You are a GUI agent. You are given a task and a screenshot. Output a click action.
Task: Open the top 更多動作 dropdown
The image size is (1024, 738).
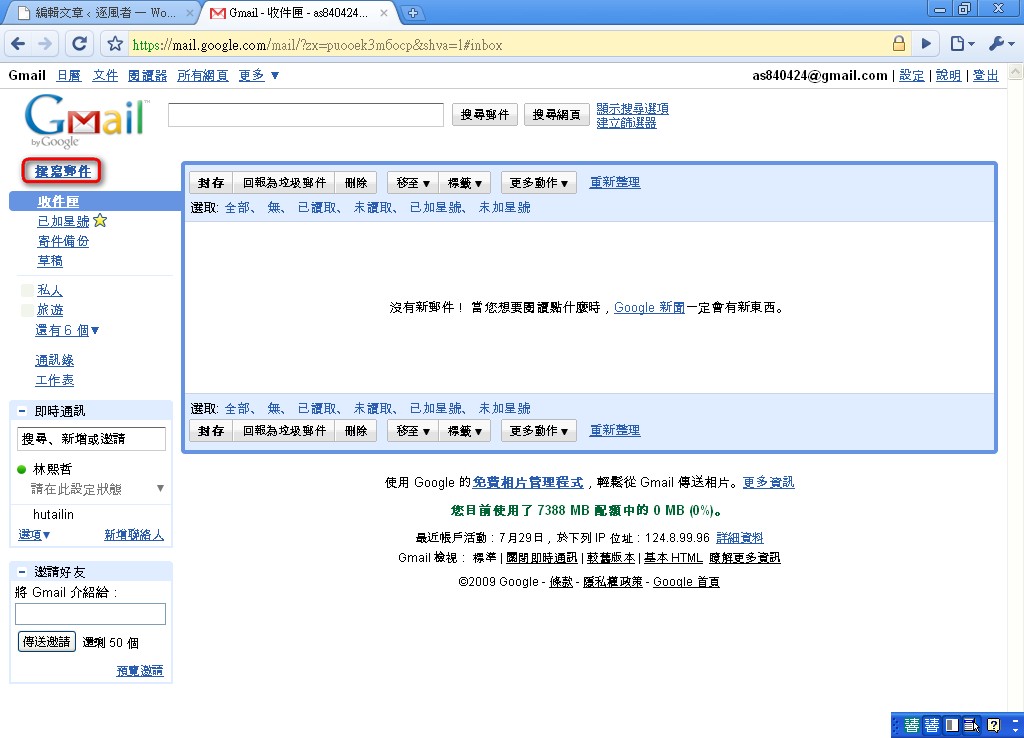point(539,183)
